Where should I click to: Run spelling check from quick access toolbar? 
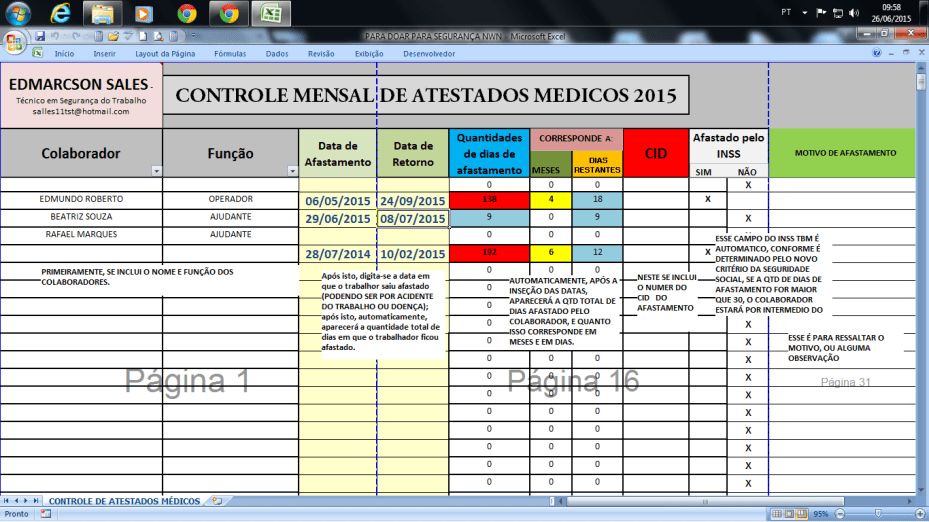[x=128, y=36]
